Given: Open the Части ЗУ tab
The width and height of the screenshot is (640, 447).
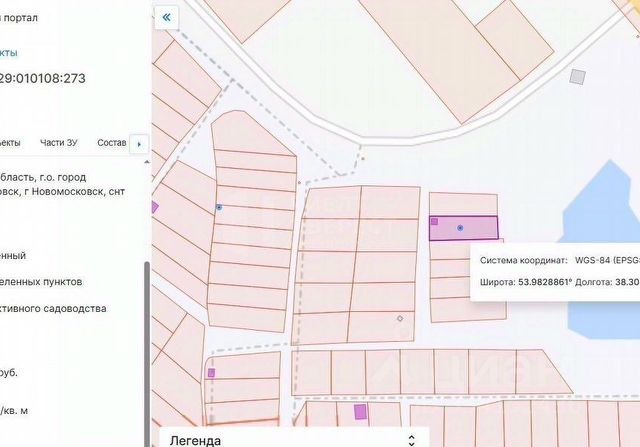Looking at the screenshot, I should point(58,142).
